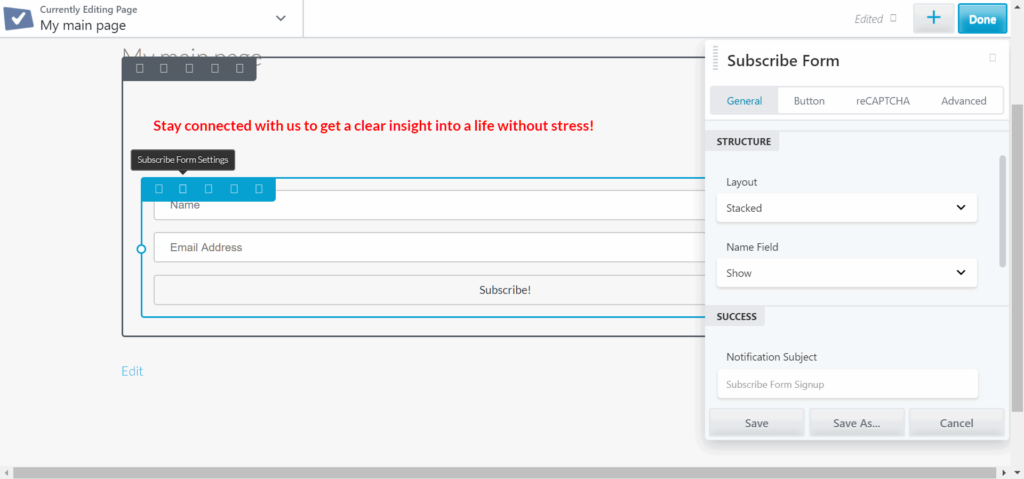Click the last icon in the blue module toolbar
Viewport: 1024px width, 479px height.
pyautogui.click(x=259, y=188)
